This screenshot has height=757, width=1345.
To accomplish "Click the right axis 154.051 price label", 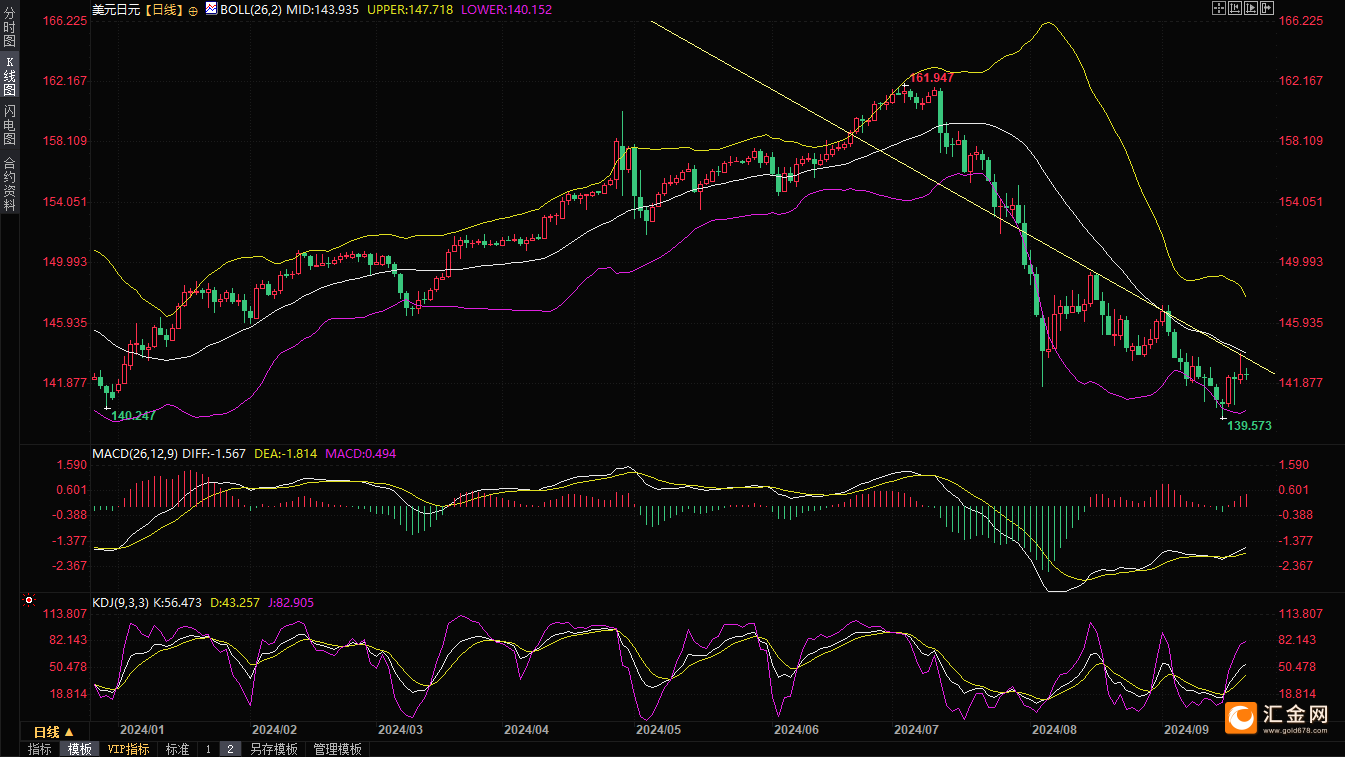I will coord(1301,202).
